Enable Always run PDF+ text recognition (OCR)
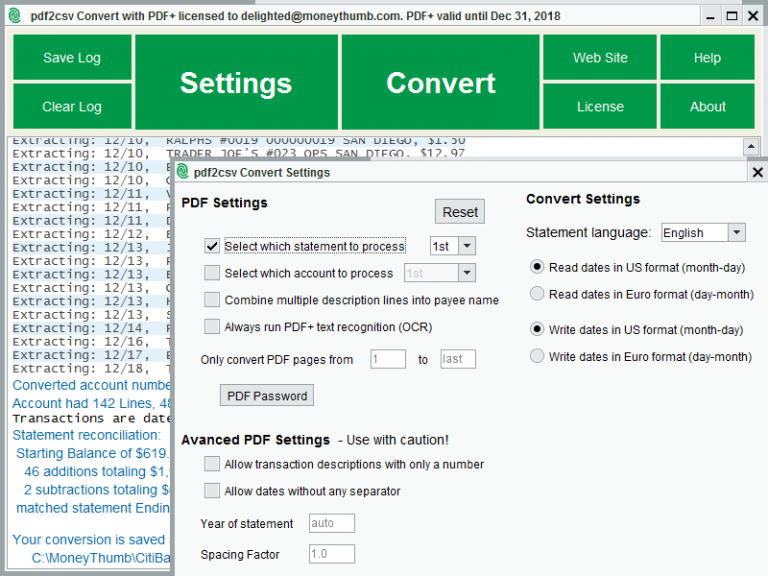The height and width of the screenshot is (576, 768). click(x=212, y=327)
